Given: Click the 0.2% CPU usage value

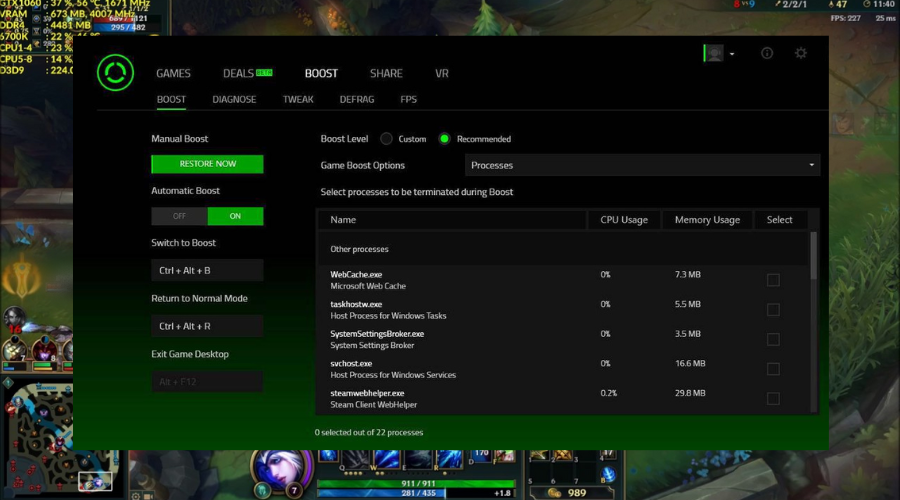Looking at the screenshot, I should click(x=608, y=393).
